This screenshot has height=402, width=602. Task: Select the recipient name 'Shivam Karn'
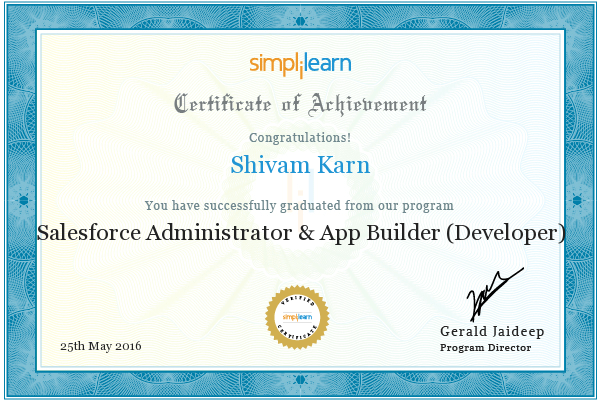pos(300,165)
